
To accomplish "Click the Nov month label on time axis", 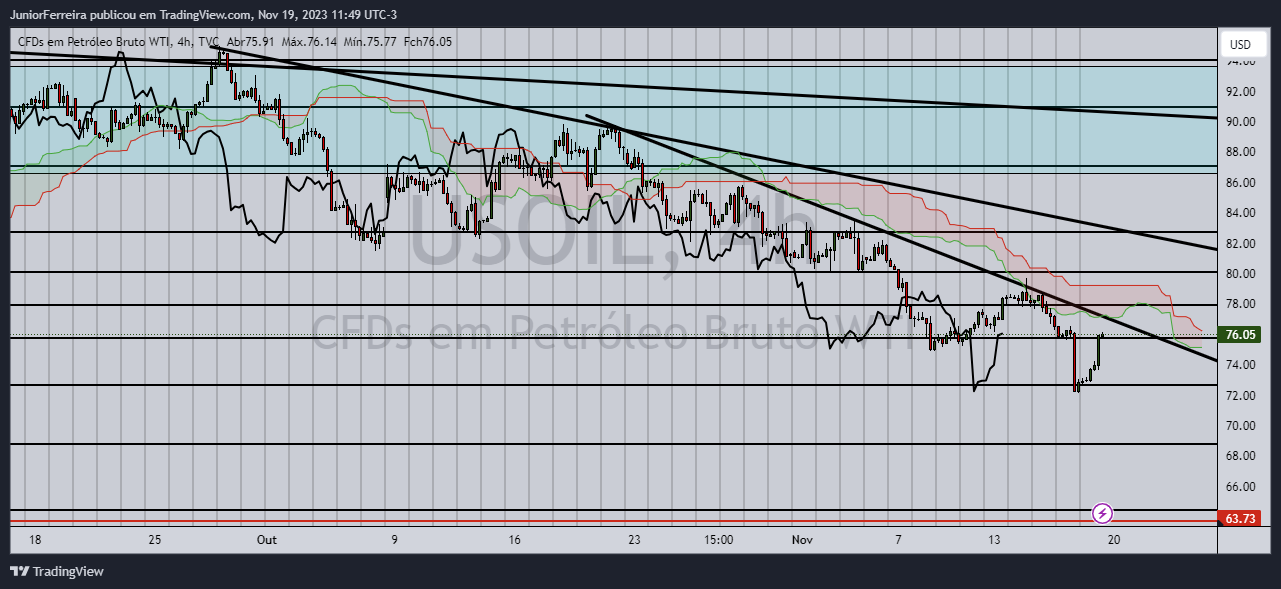I will 802,540.
